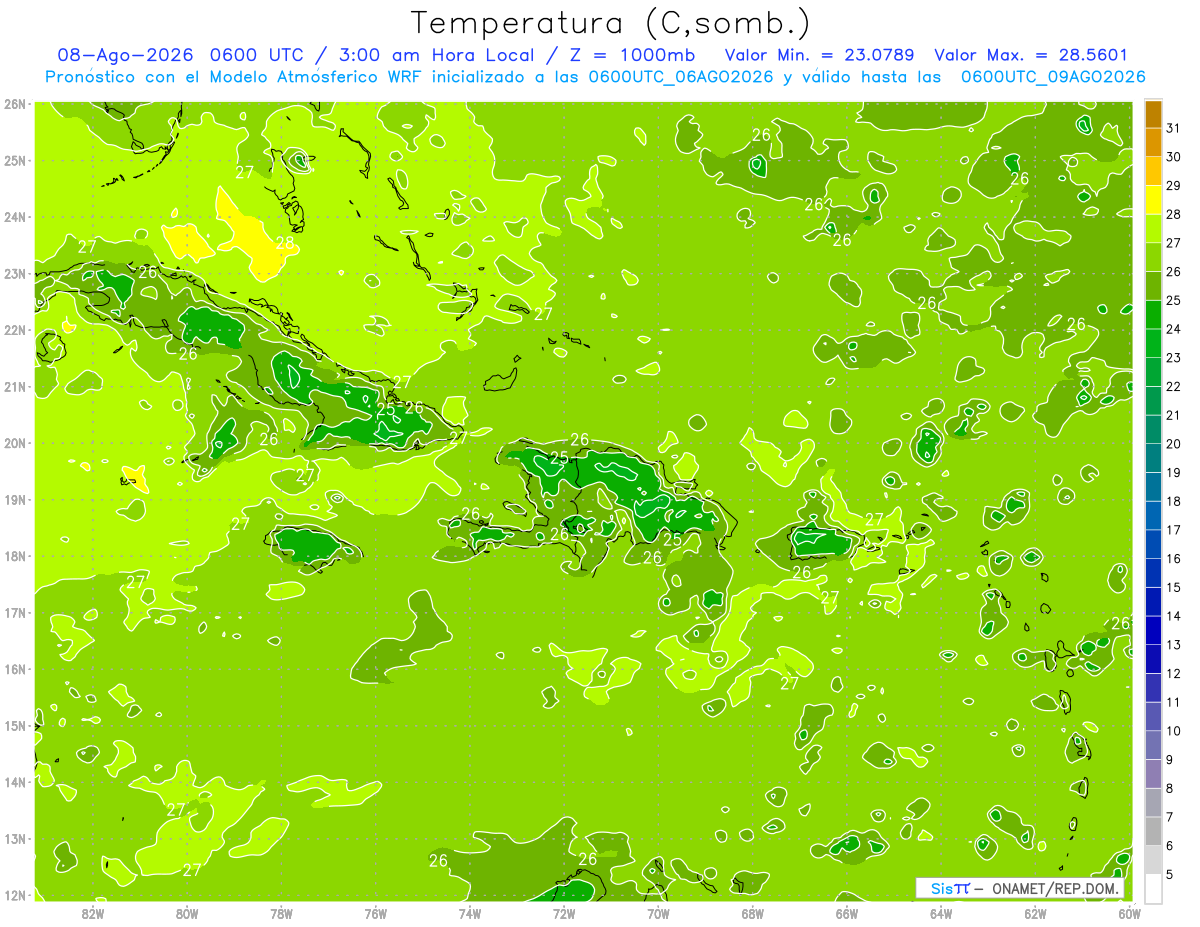Click the gray legend swatch between 6 and 7
This screenshot has width=1200, height=927.
click(x=1153, y=831)
